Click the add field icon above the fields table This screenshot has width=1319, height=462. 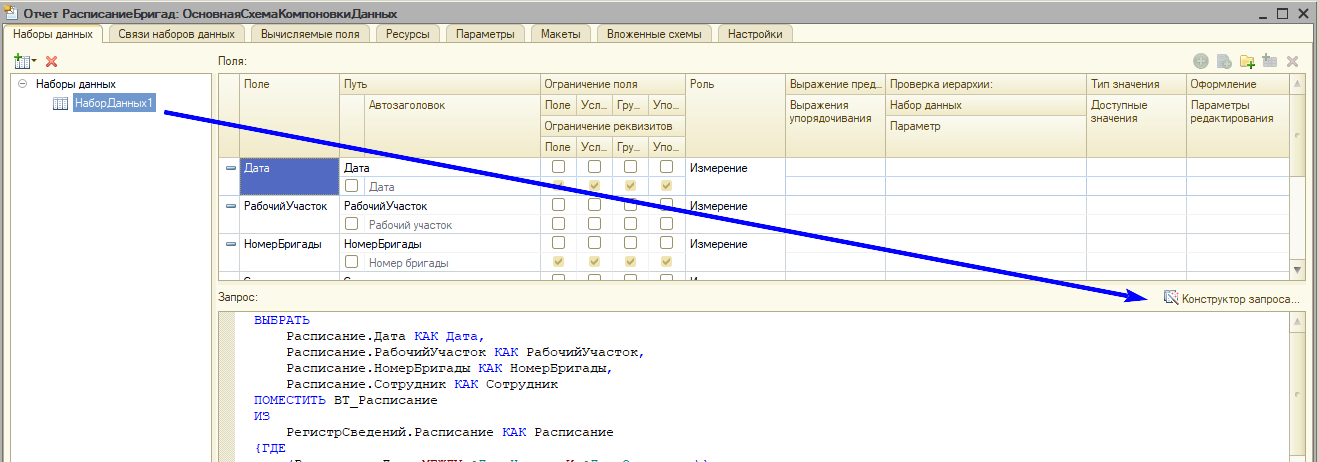point(1200,62)
